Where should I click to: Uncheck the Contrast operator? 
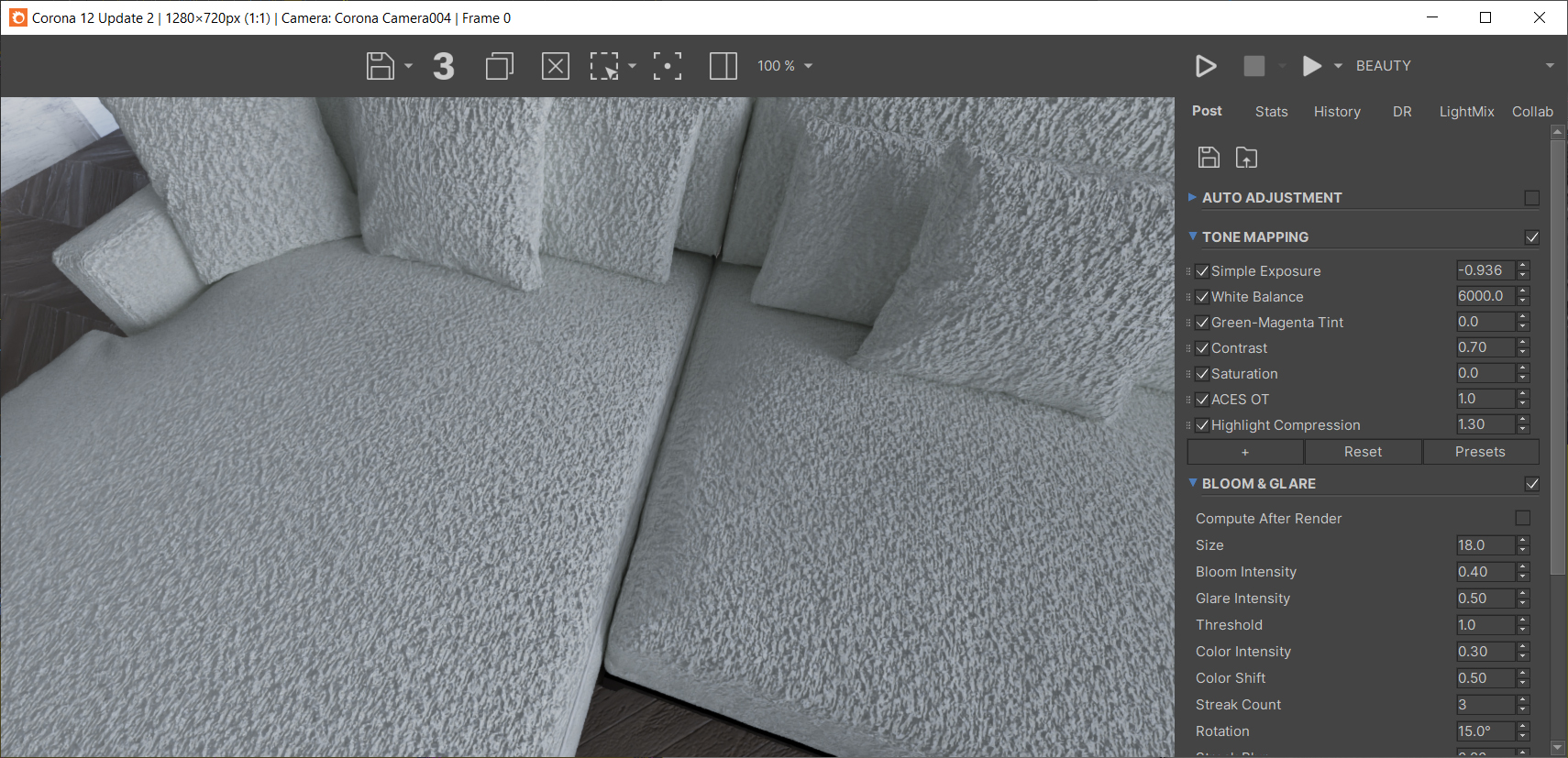click(1202, 348)
